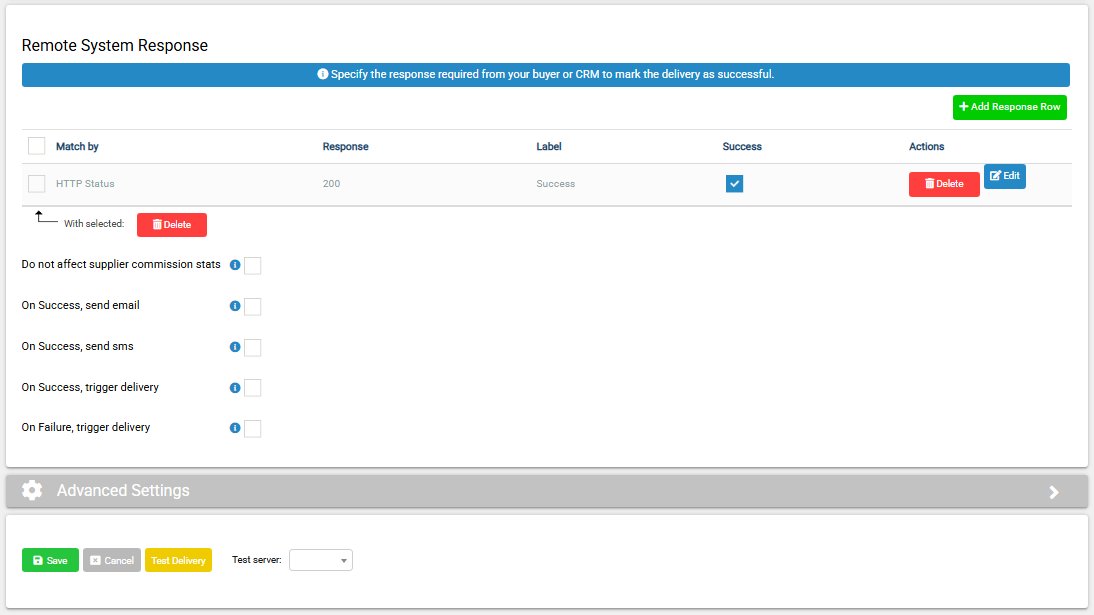Click the info icon in blue banner
The image size is (1094, 615).
coord(322,74)
